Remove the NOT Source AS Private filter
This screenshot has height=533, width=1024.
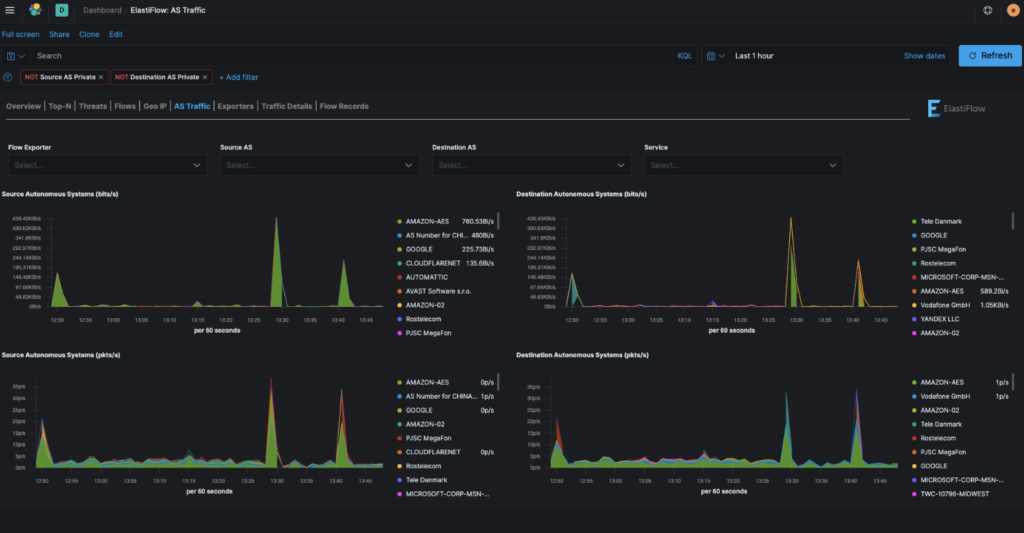coord(101,77)
